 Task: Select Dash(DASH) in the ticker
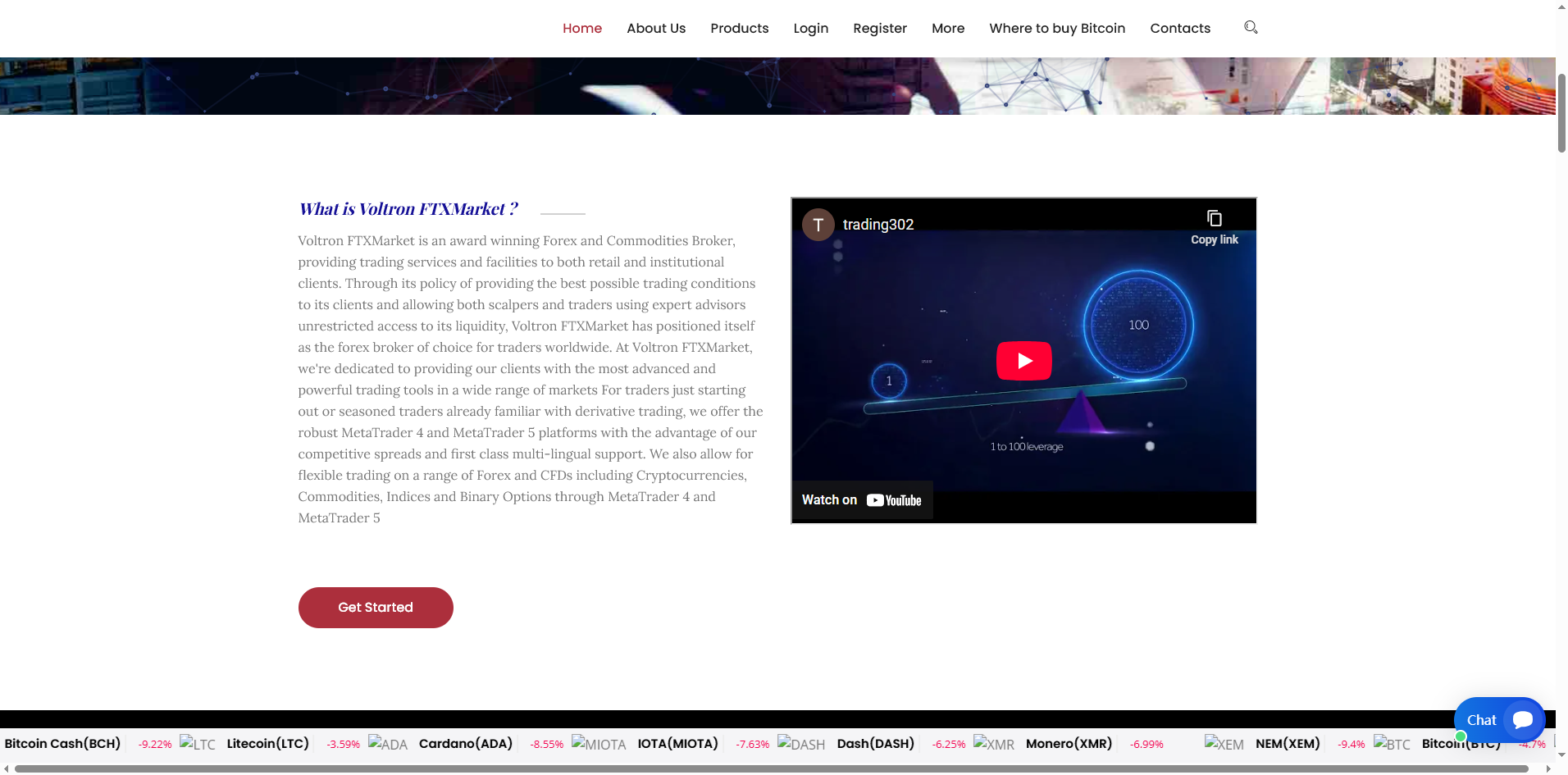click(x=876, y=744)
